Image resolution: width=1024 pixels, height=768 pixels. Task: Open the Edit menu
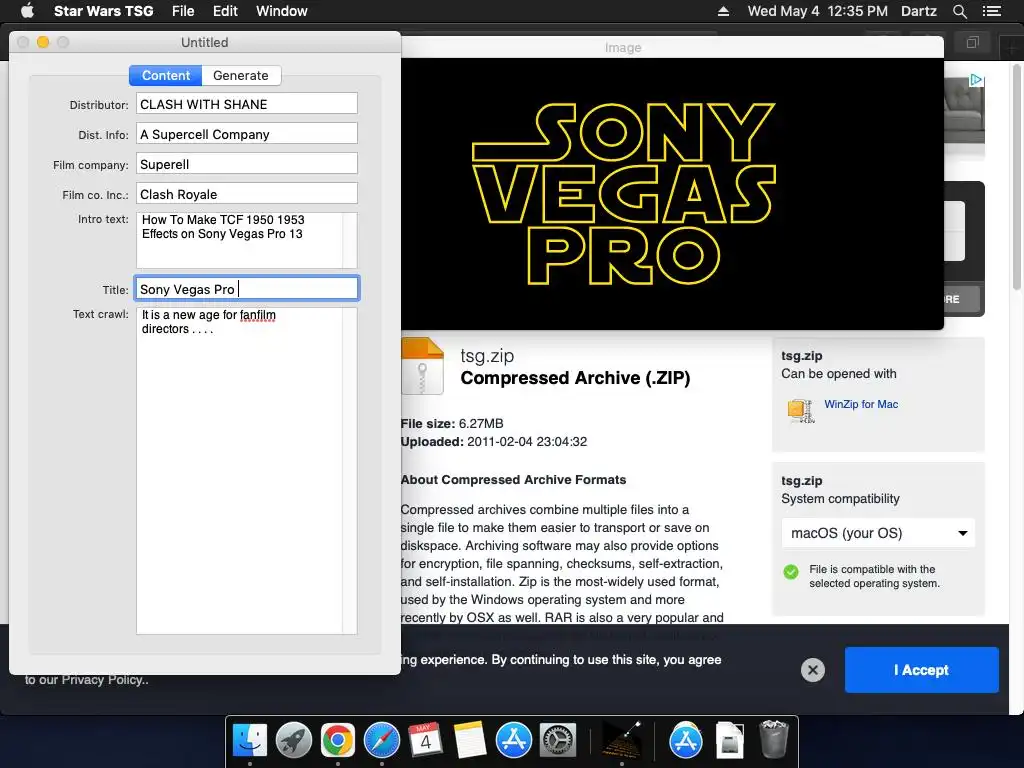225,11
